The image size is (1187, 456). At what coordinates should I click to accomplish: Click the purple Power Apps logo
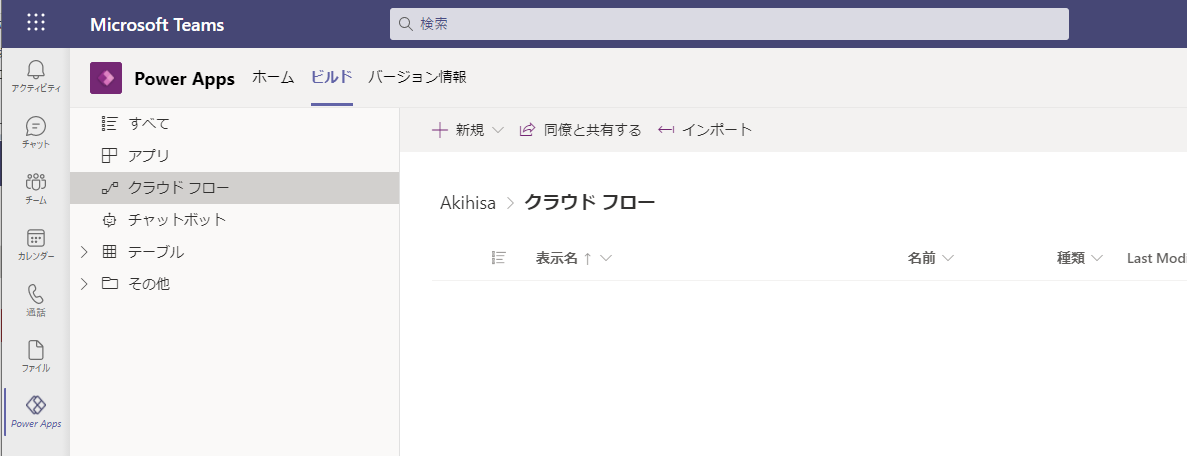[106, 78]
